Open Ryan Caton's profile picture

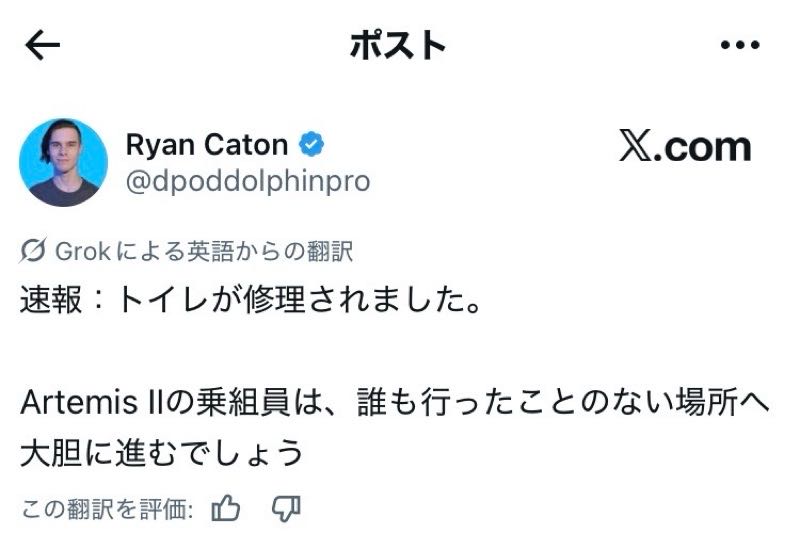coord(63,162)
